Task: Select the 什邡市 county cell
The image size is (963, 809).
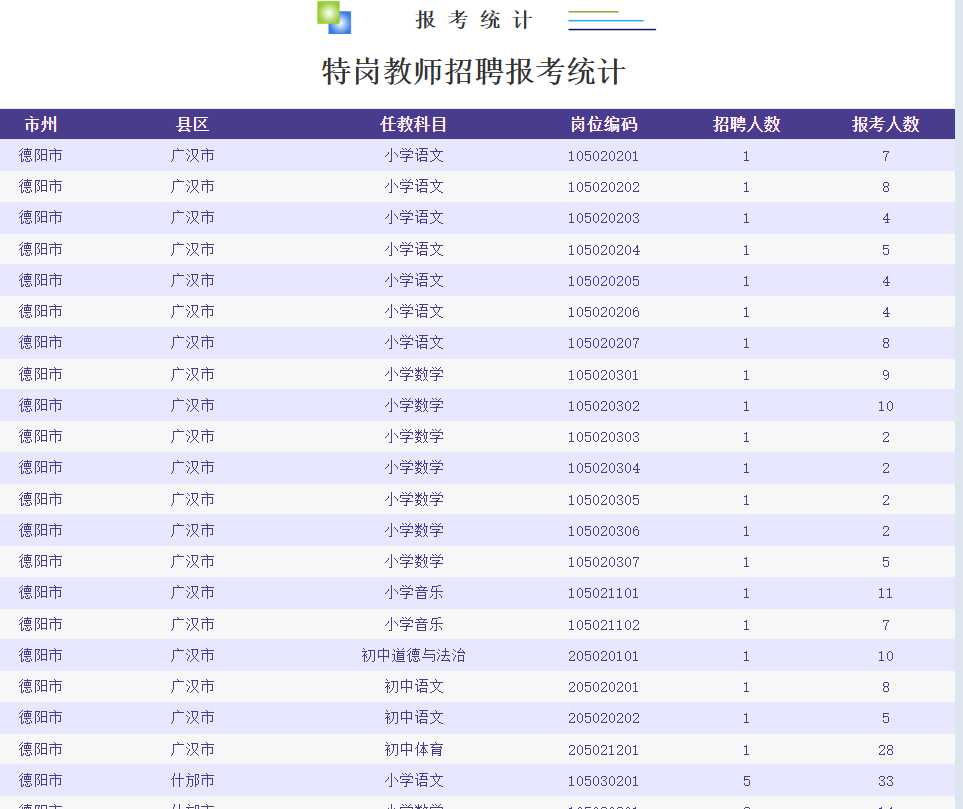Action: tap(192, 780)
